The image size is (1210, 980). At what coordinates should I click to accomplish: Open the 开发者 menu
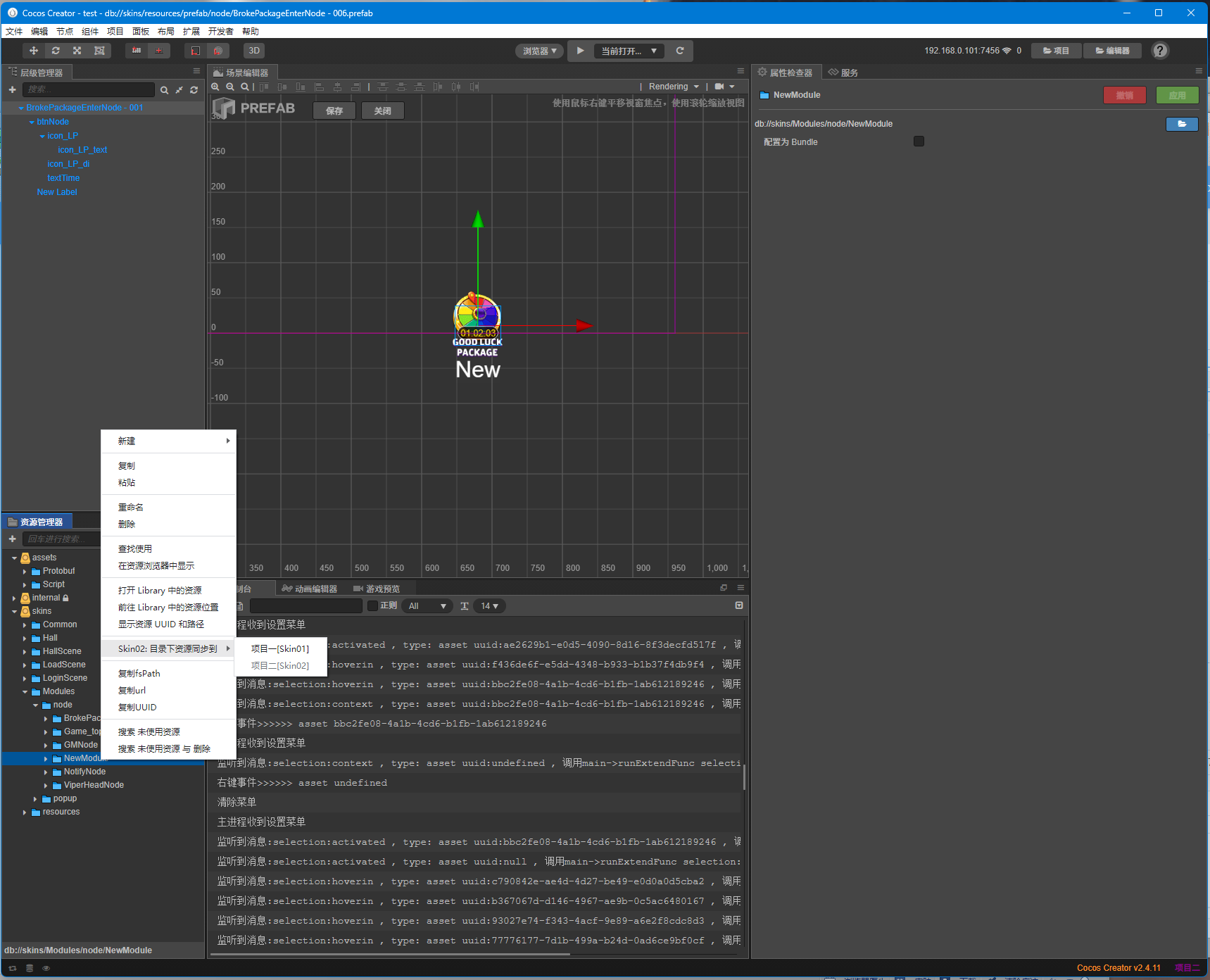pos(221,32)
